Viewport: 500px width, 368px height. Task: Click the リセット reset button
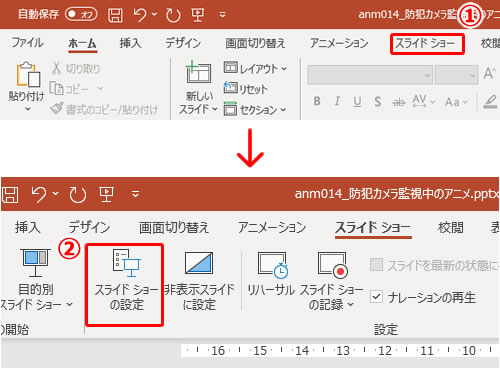[x=245, y=88]
